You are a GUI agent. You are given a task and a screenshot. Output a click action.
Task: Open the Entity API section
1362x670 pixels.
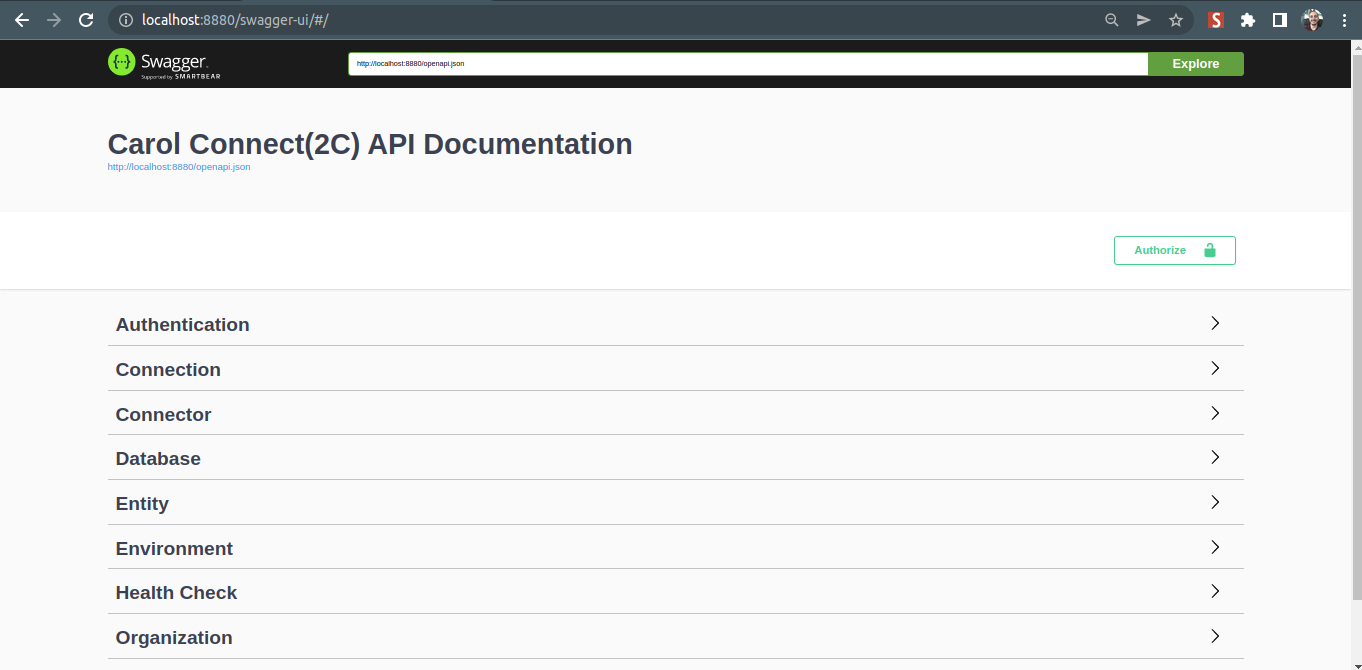coord(142,504)
